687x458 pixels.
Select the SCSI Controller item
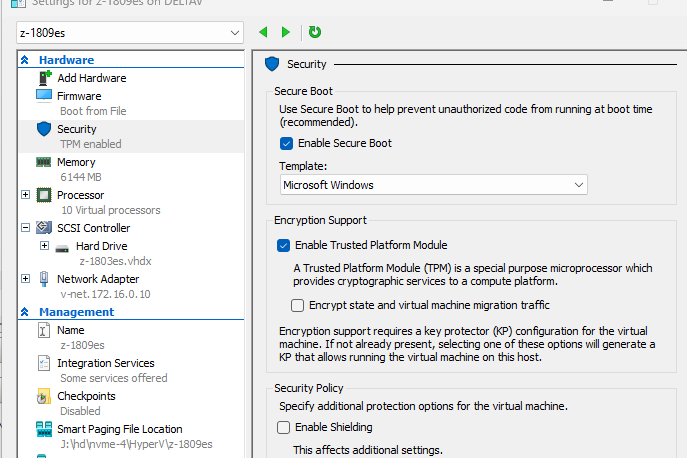pos(93,228)
